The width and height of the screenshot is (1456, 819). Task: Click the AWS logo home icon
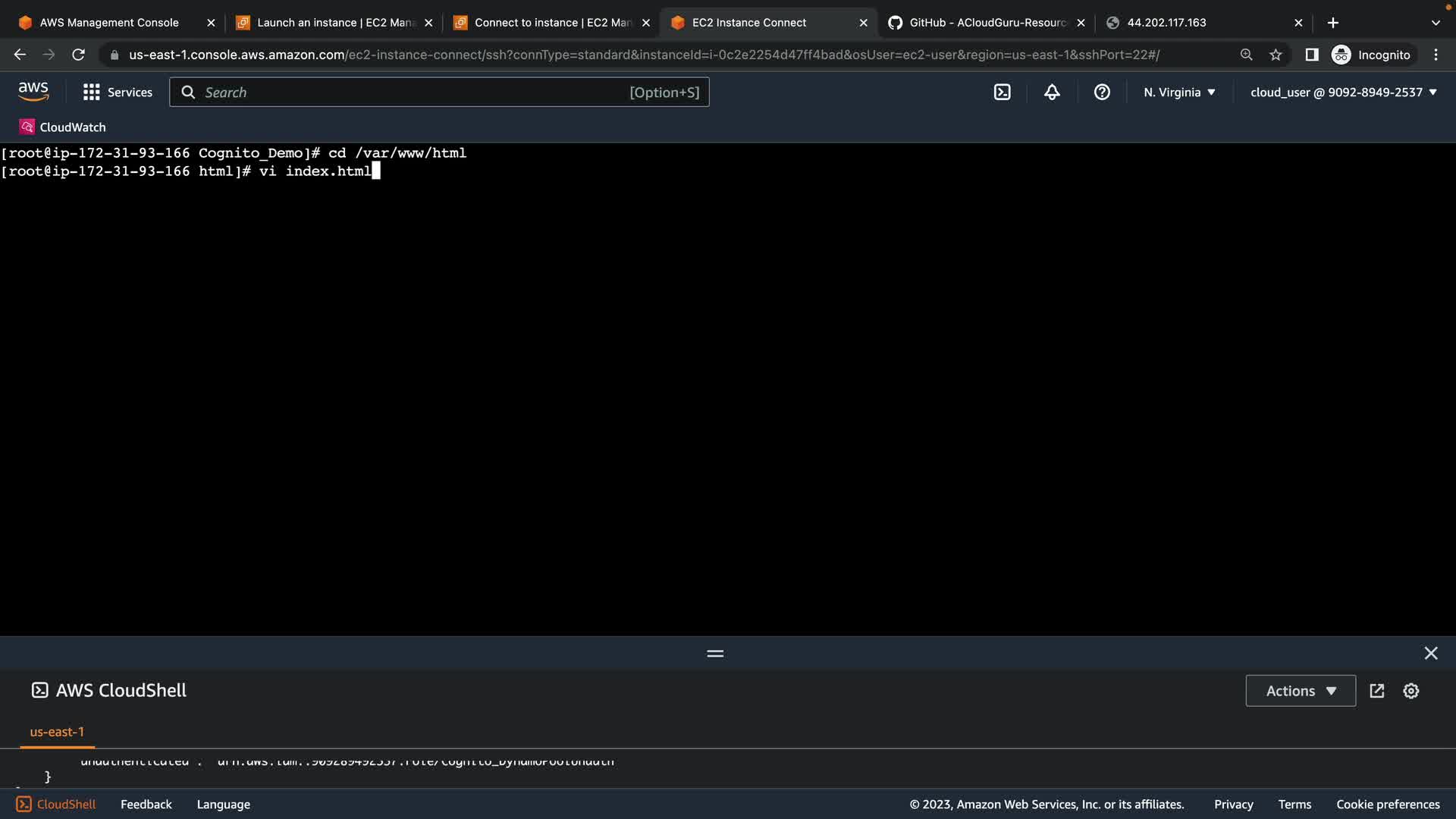[x=33, y=92]
